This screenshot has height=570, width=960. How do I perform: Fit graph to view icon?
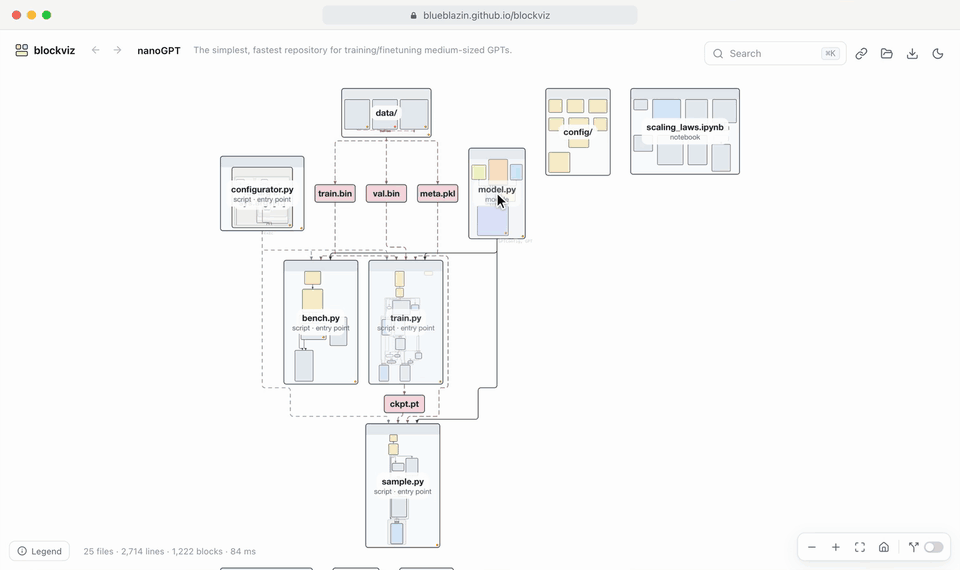coord(860,547)
